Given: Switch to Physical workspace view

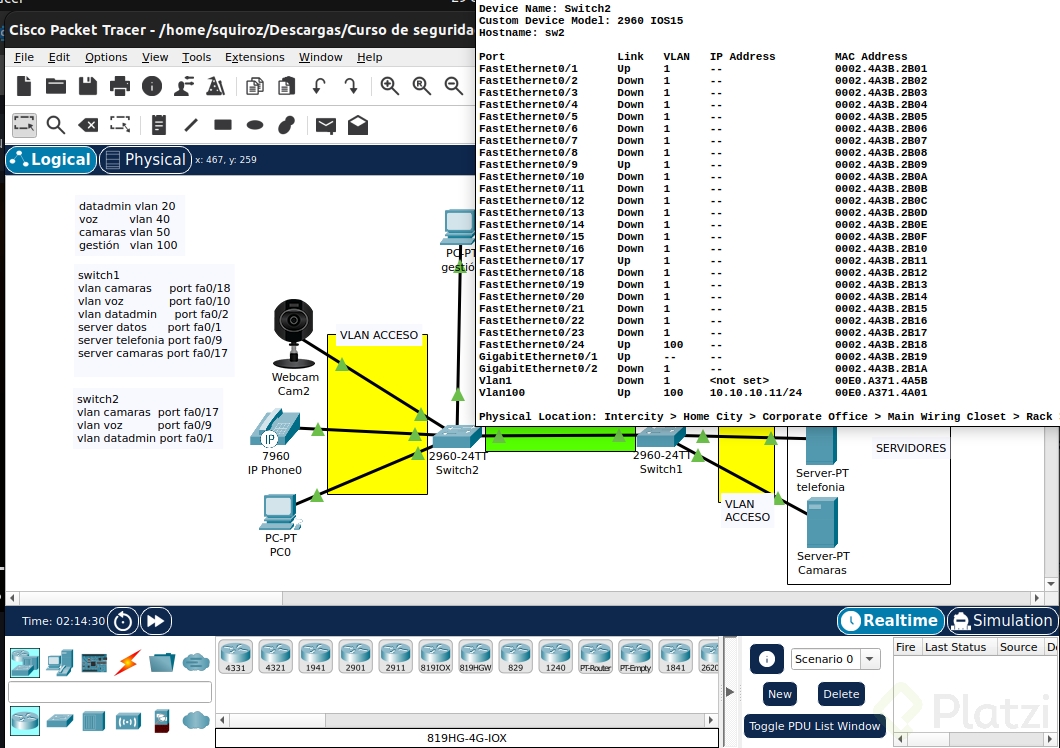Looking at the screenshot, I should (x=145, y=160).
